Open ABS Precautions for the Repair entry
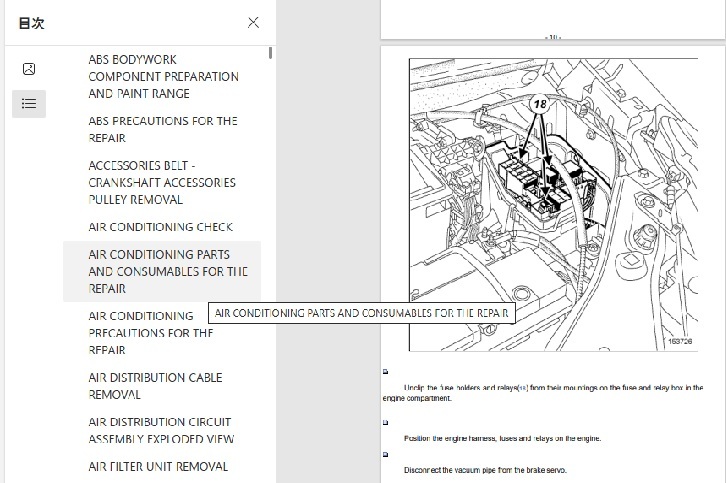This screenshot has height=483, width=726. click(x=163, y=129)
